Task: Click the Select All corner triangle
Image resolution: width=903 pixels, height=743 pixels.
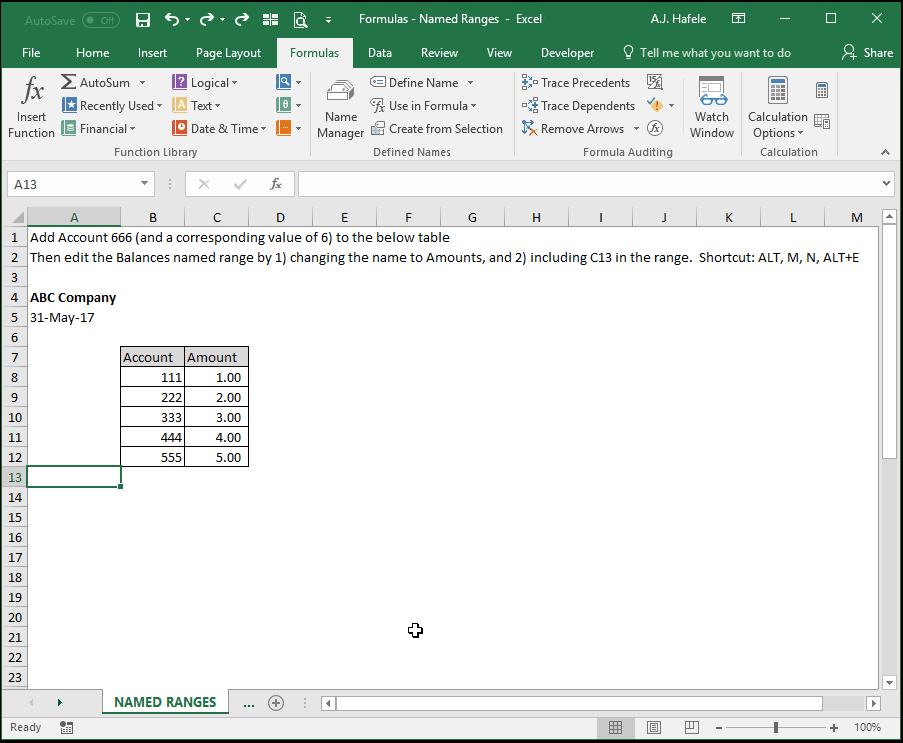Action: point(18,217)
